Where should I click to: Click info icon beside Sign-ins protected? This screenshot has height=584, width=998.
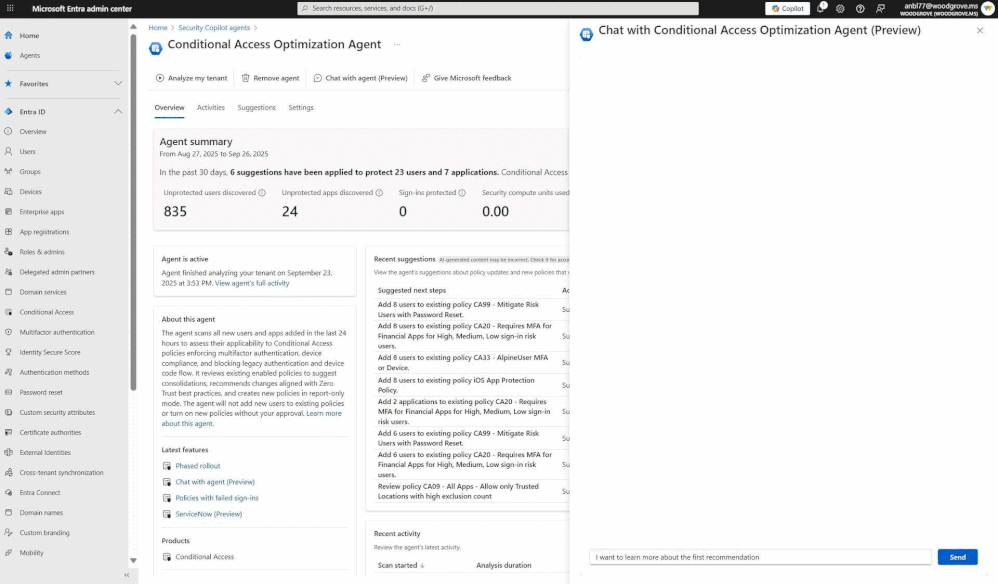coord(462,193)
